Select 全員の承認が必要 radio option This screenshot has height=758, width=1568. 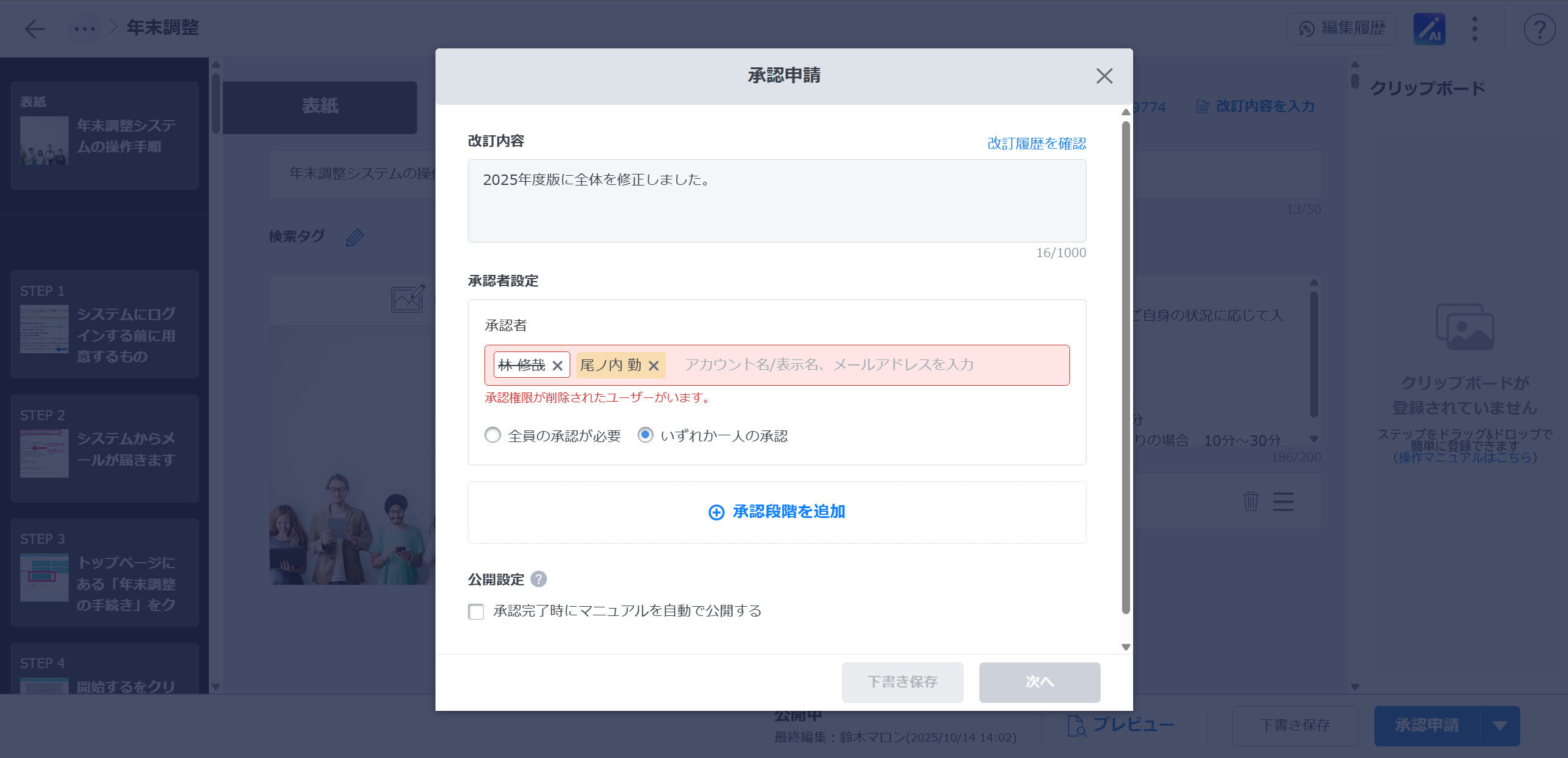click(x=492, y=435)
